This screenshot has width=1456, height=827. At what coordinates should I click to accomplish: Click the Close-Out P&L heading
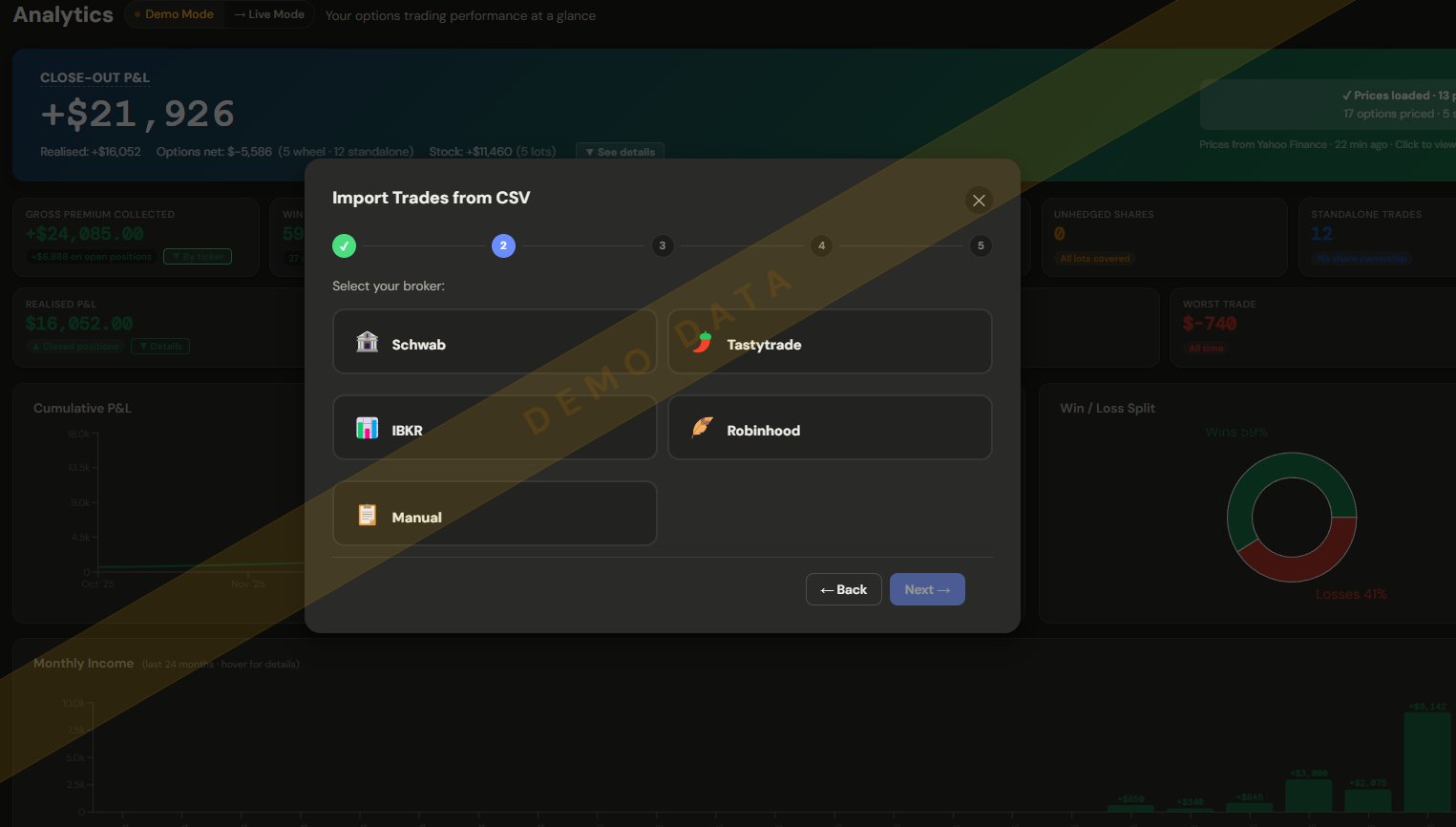[95, 77]
